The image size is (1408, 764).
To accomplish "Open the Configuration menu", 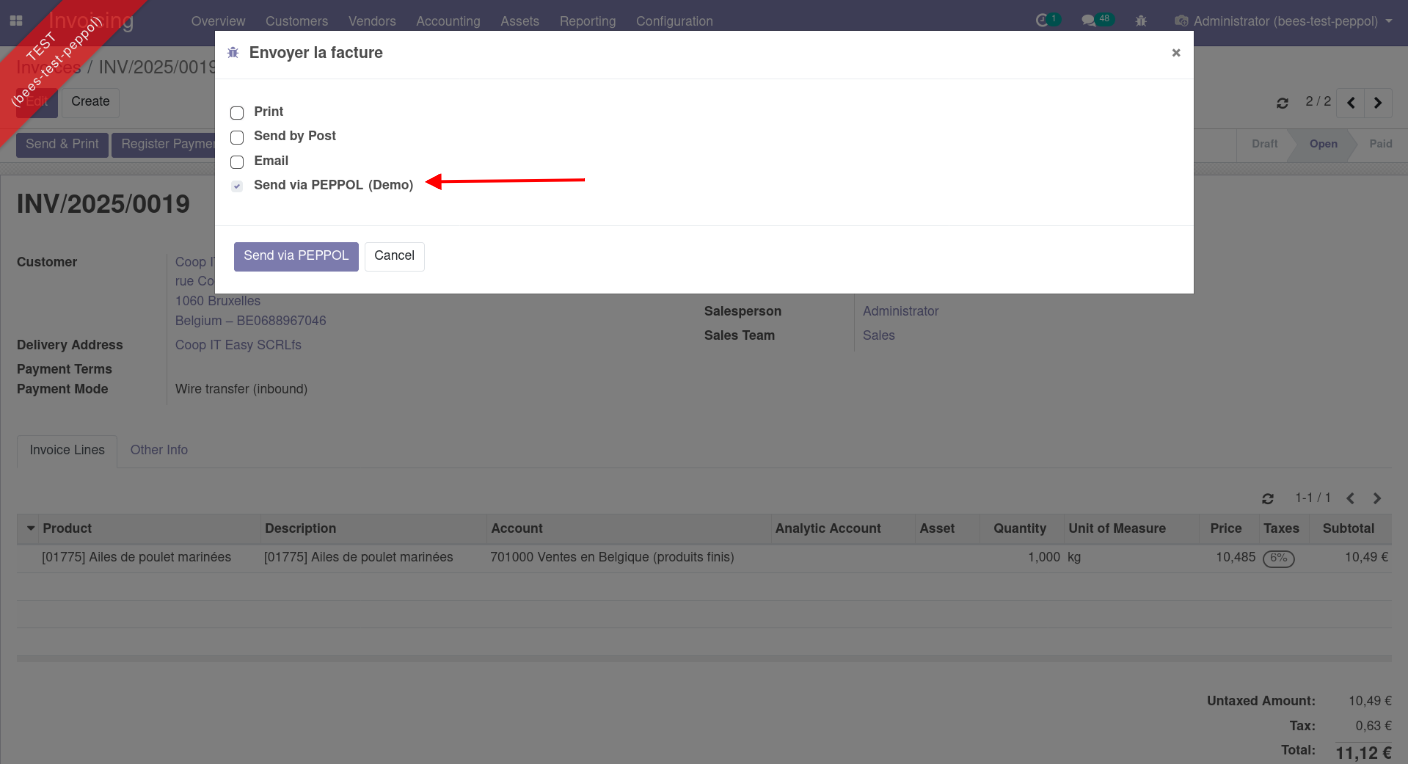I will (x=674, y=21).
